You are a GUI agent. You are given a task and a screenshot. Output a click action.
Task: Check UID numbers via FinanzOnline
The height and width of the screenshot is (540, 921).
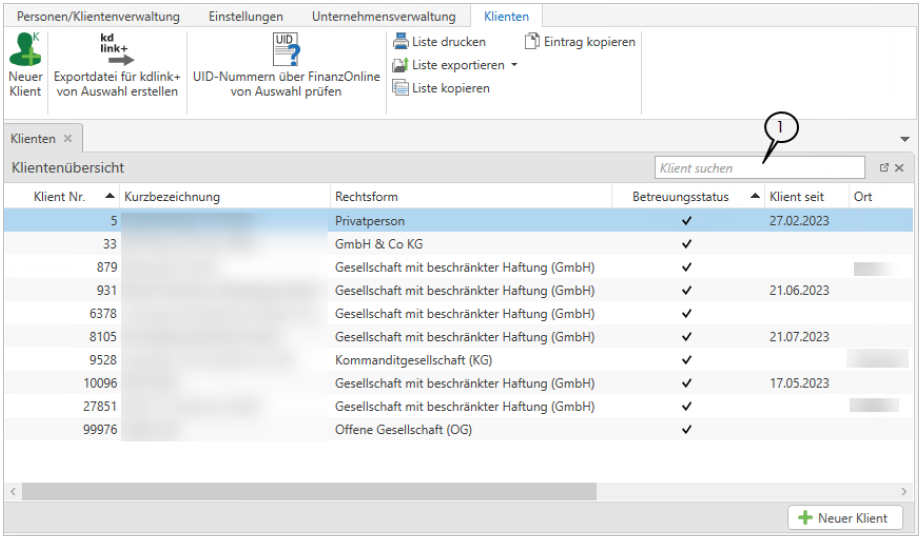(x=286, y=52)
